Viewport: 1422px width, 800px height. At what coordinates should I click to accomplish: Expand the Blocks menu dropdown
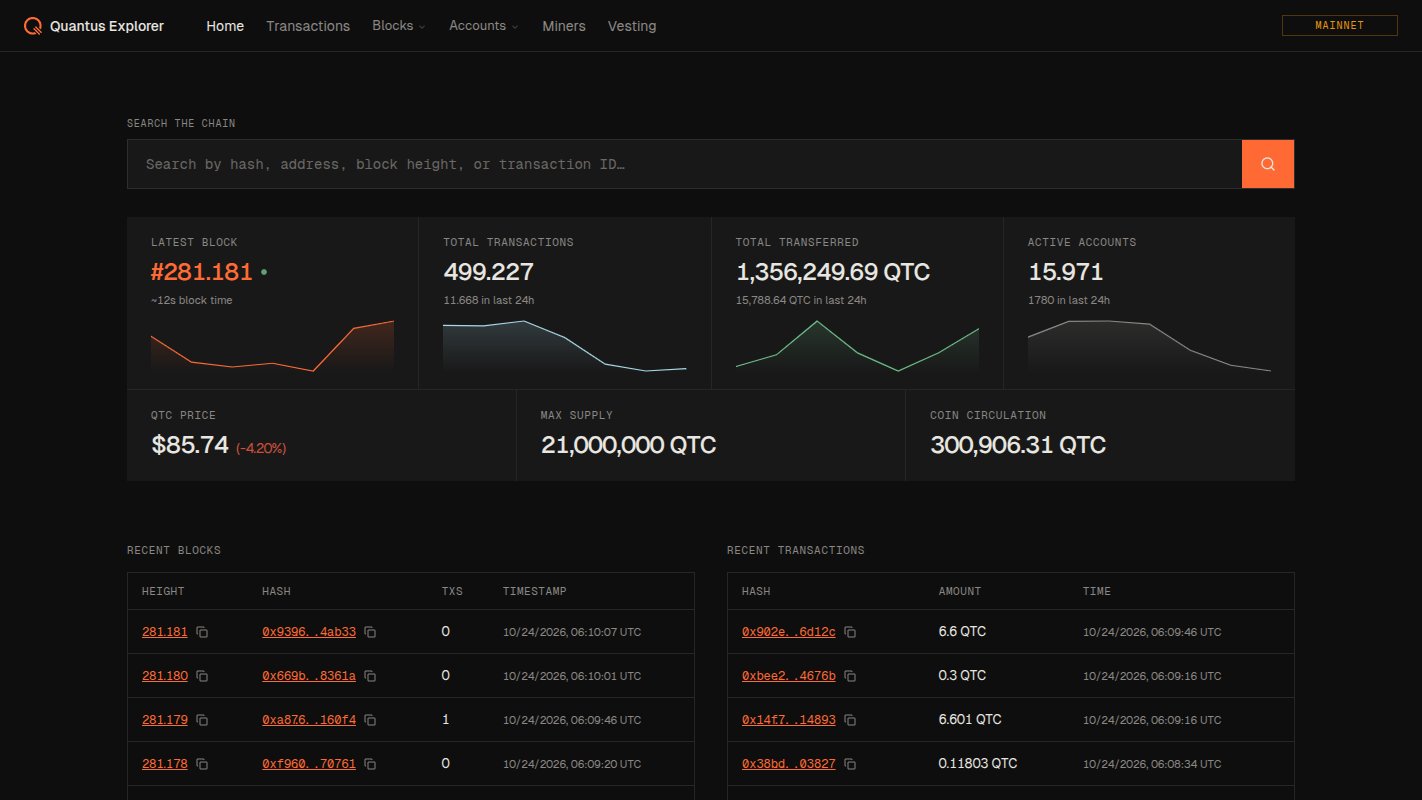pos(399,26)
